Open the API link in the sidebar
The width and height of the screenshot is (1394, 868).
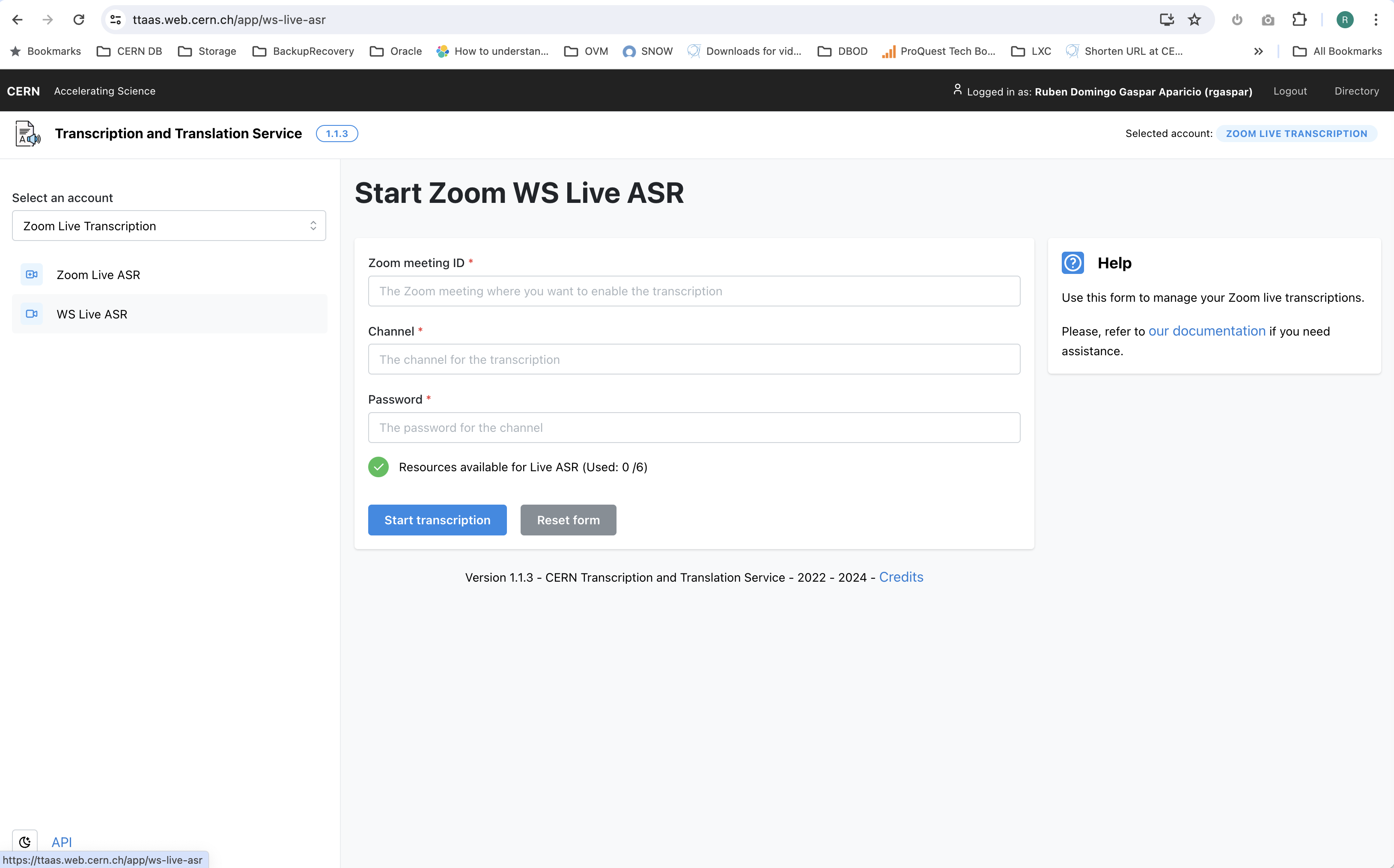coord(61,841)
